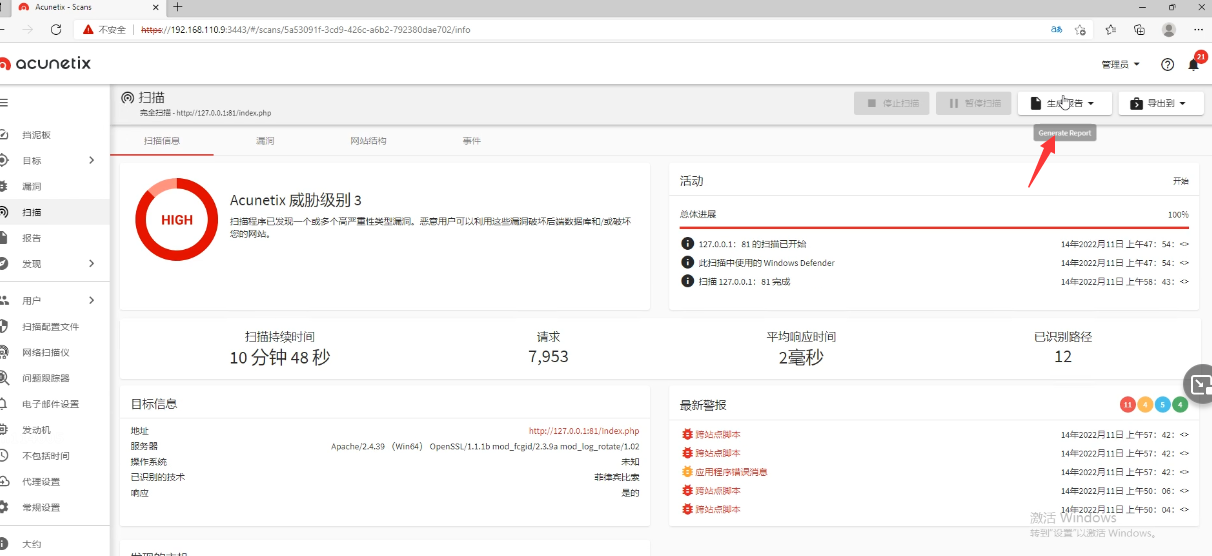Open 挡泥板 dashboard in the sidebar
This screenshot has height=556, width=1212.
(36, 134)
